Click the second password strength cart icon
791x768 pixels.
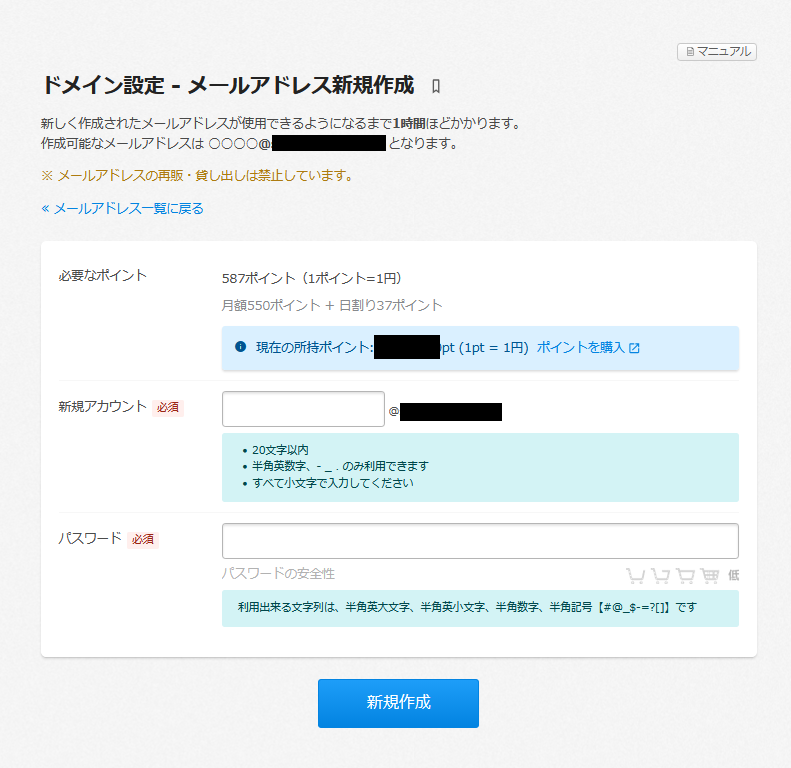[x=660, y=575]
